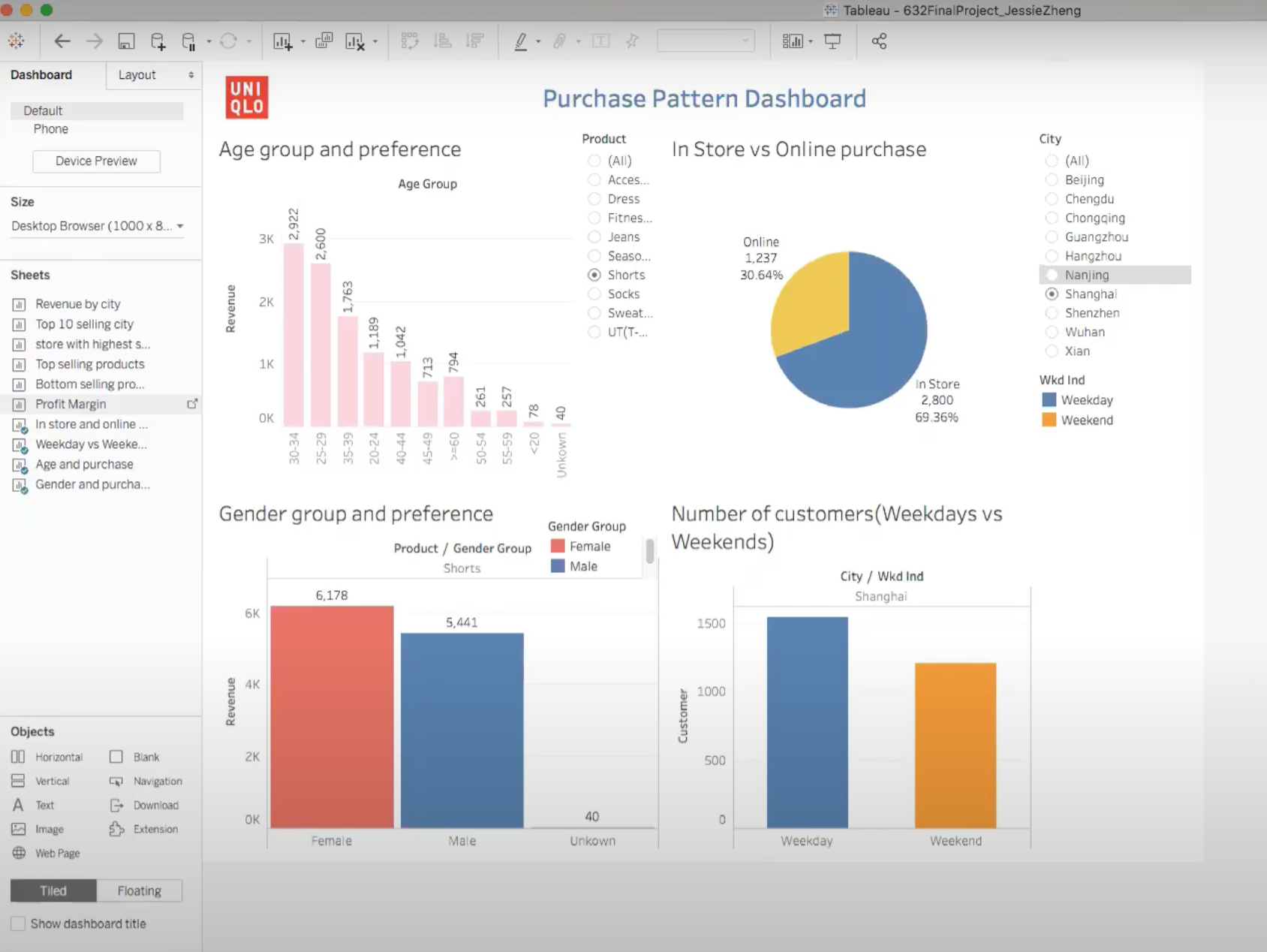The width and height of the screenshot is (1267, 952).
Task: Open the New Worksheet dropdown arrow
Action: pyautogui.click(x=302, y=42)
